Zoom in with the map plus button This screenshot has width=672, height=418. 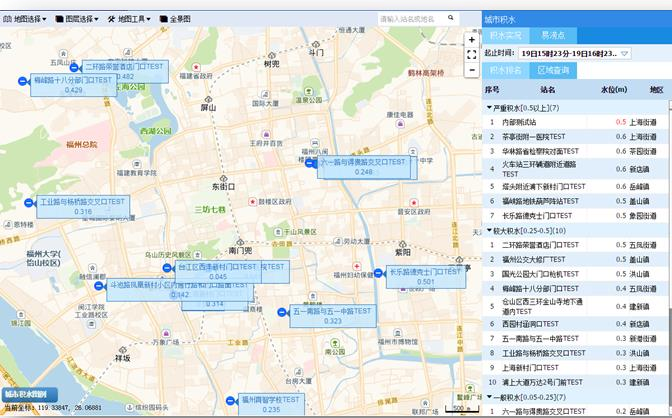pyautogui.click(x=472, y=40)
